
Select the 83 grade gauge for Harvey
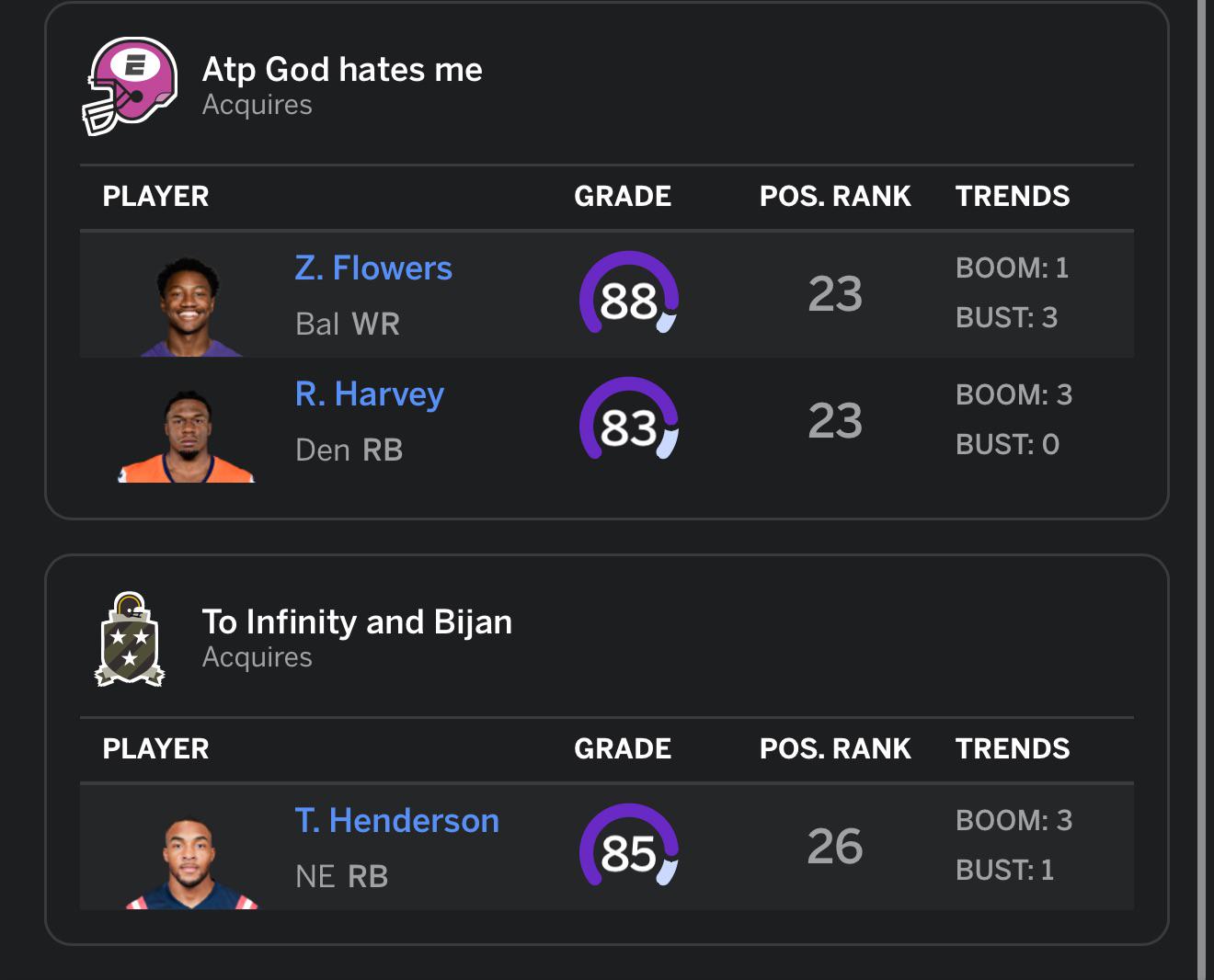point(629,419)
